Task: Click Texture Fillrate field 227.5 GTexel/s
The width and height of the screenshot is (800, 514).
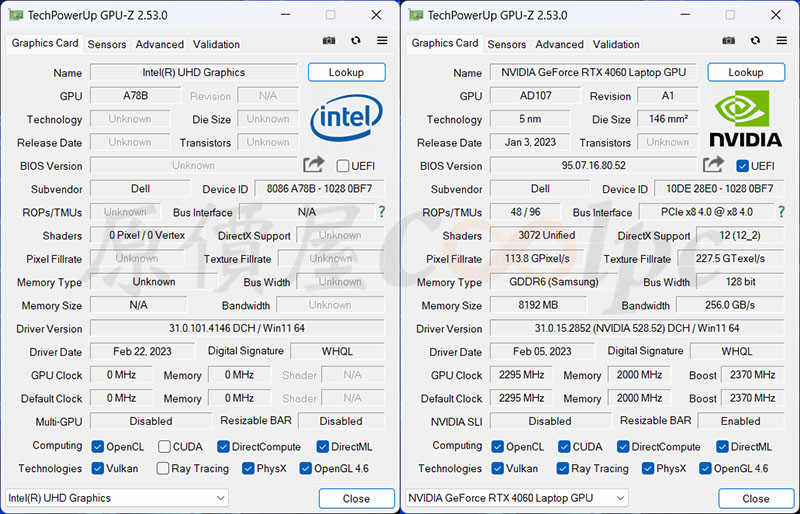Action: [x=731, y=258]
